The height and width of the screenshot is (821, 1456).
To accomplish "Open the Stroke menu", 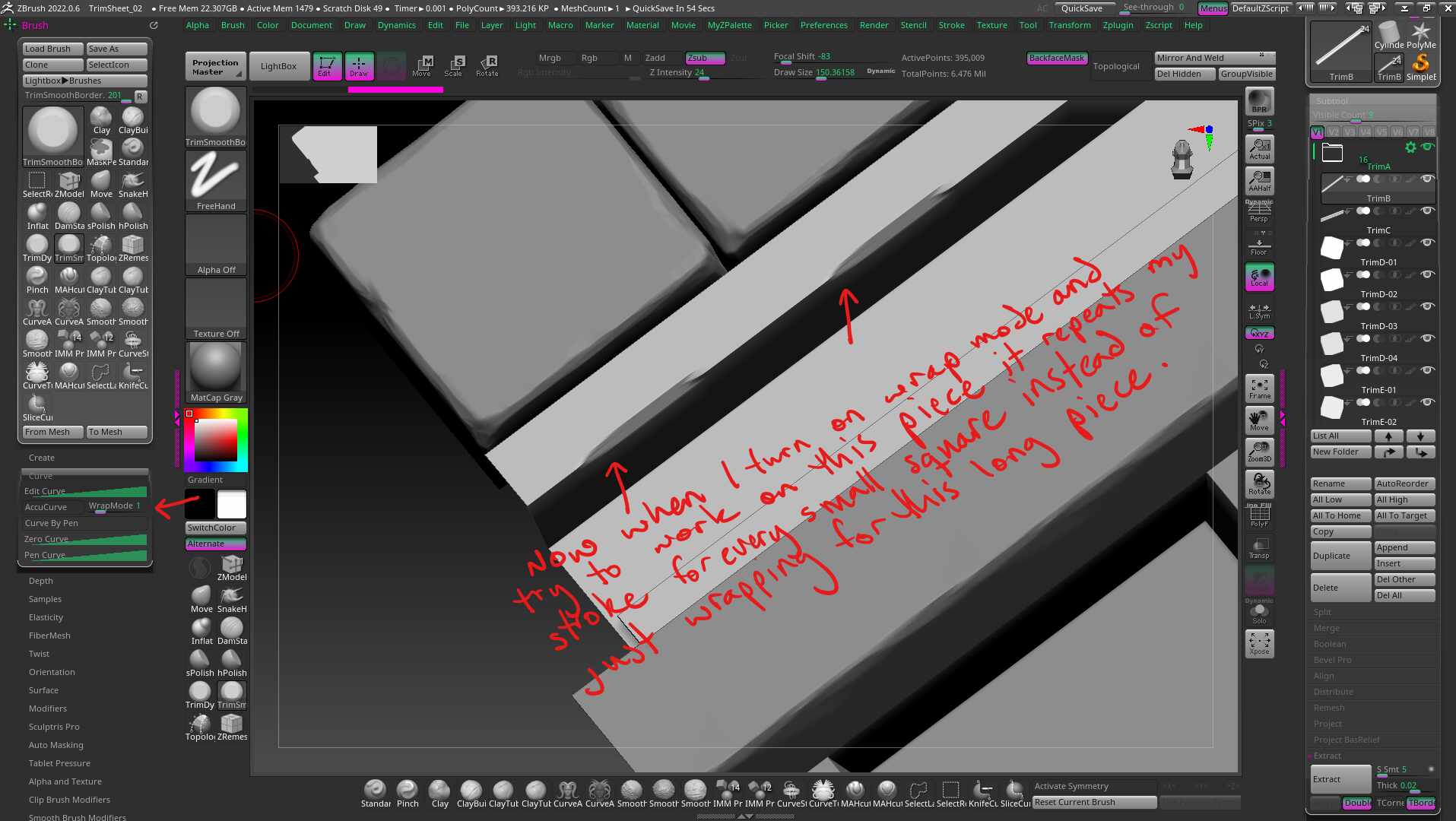I will point(951,25).
